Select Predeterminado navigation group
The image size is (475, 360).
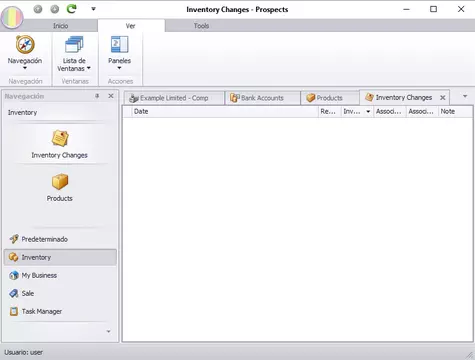(x=60, y=239)
